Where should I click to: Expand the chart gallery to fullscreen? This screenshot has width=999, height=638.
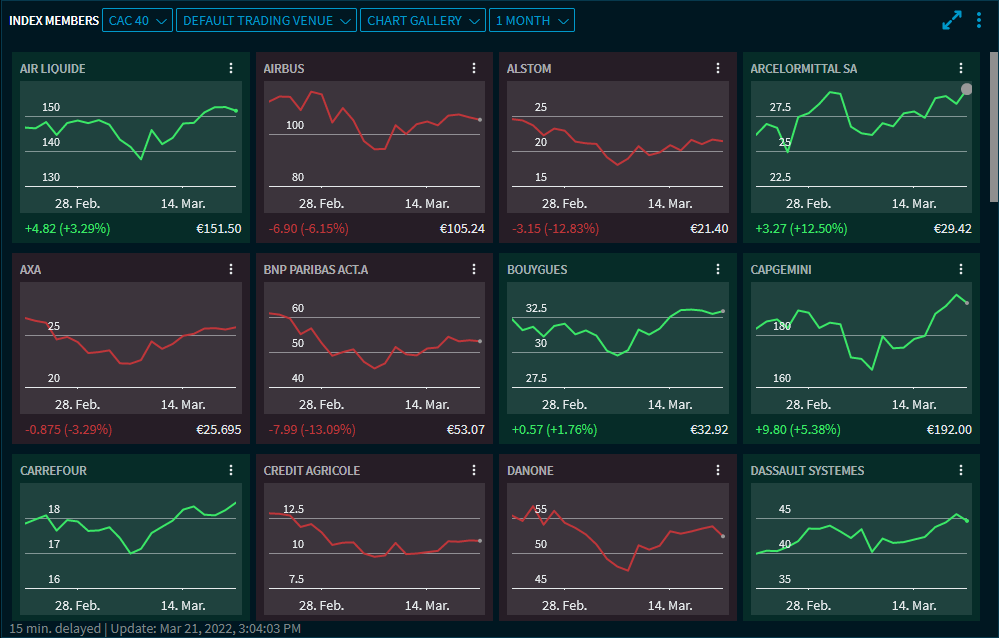951,20
